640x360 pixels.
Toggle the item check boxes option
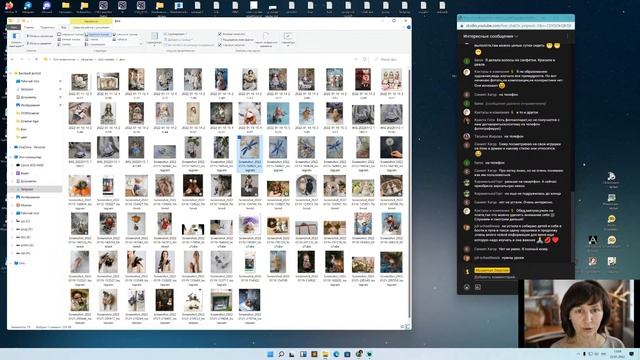232,34
